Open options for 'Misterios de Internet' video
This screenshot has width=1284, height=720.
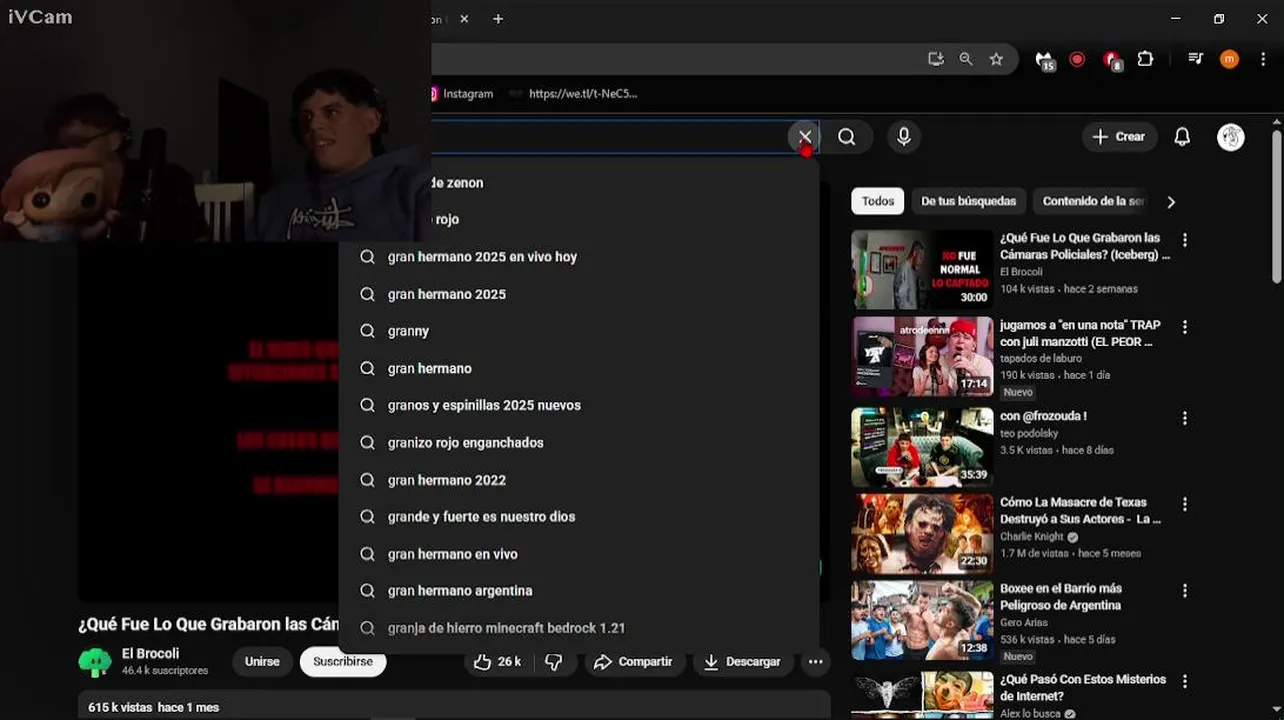1185,681
